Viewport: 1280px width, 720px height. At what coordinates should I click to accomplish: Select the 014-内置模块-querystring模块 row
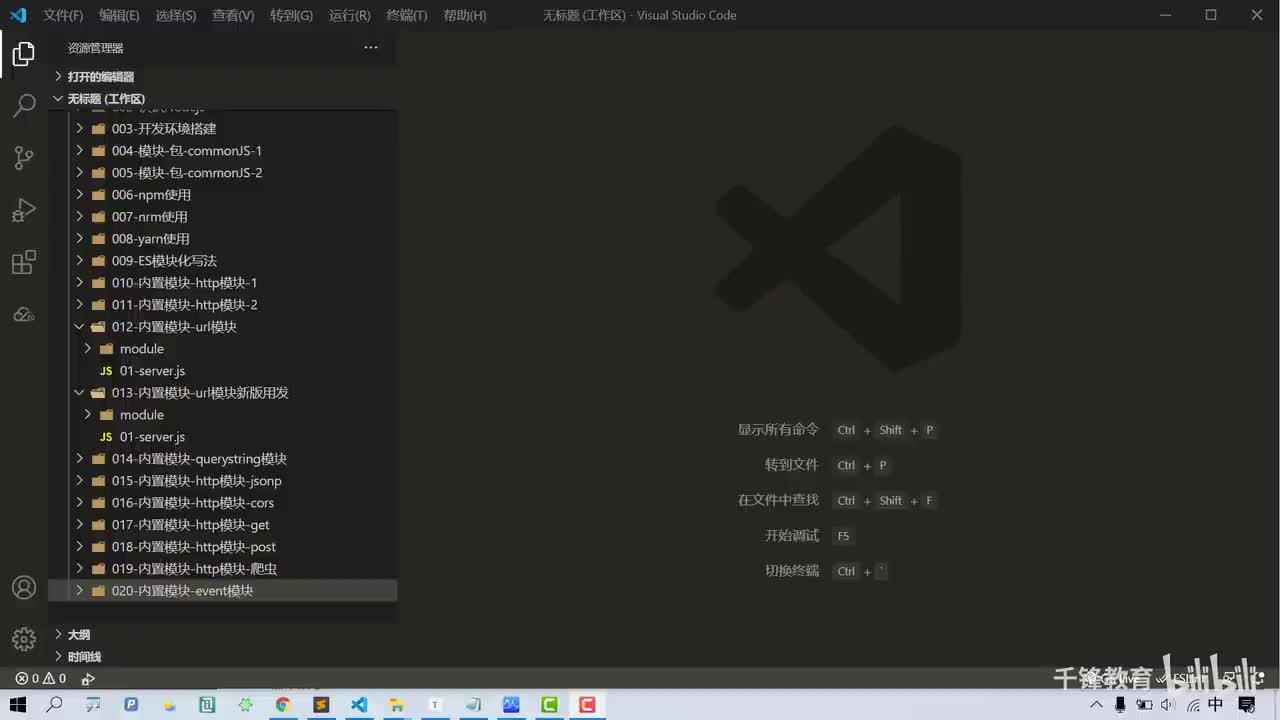coord(222,459)
